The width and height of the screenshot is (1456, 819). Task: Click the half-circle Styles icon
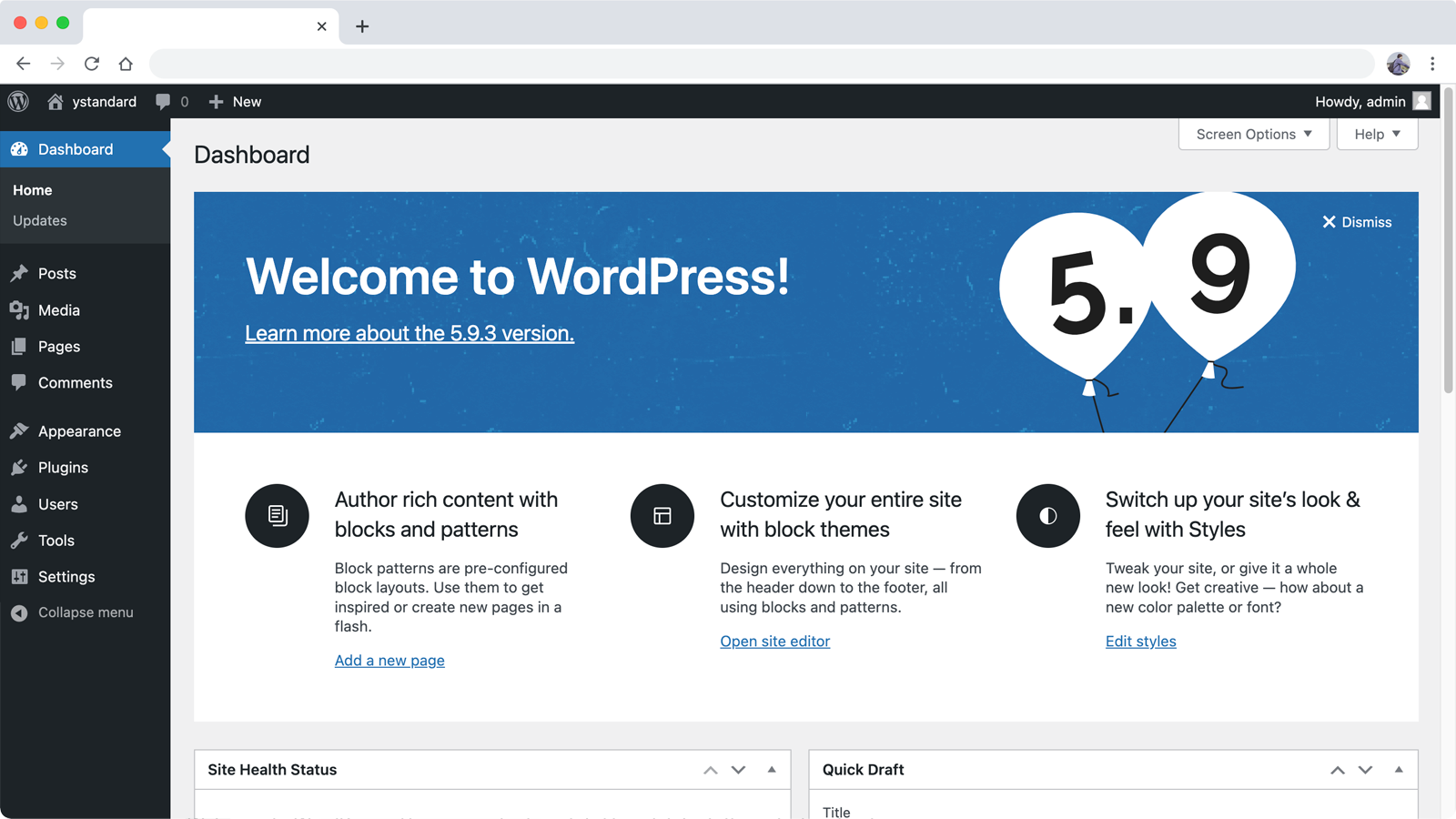(x=1048, y=516)
